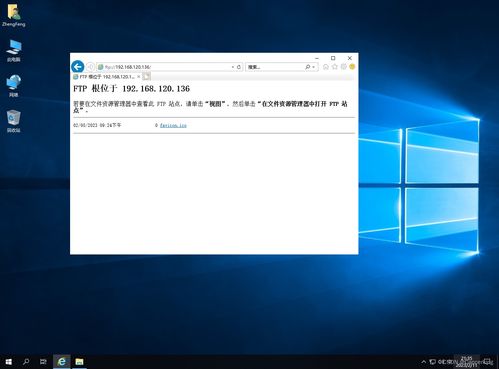Viewport: 499px width, 369px height.
Task: Open Favorites star icon
Action: pyautogui.click(x=335, y=67)
